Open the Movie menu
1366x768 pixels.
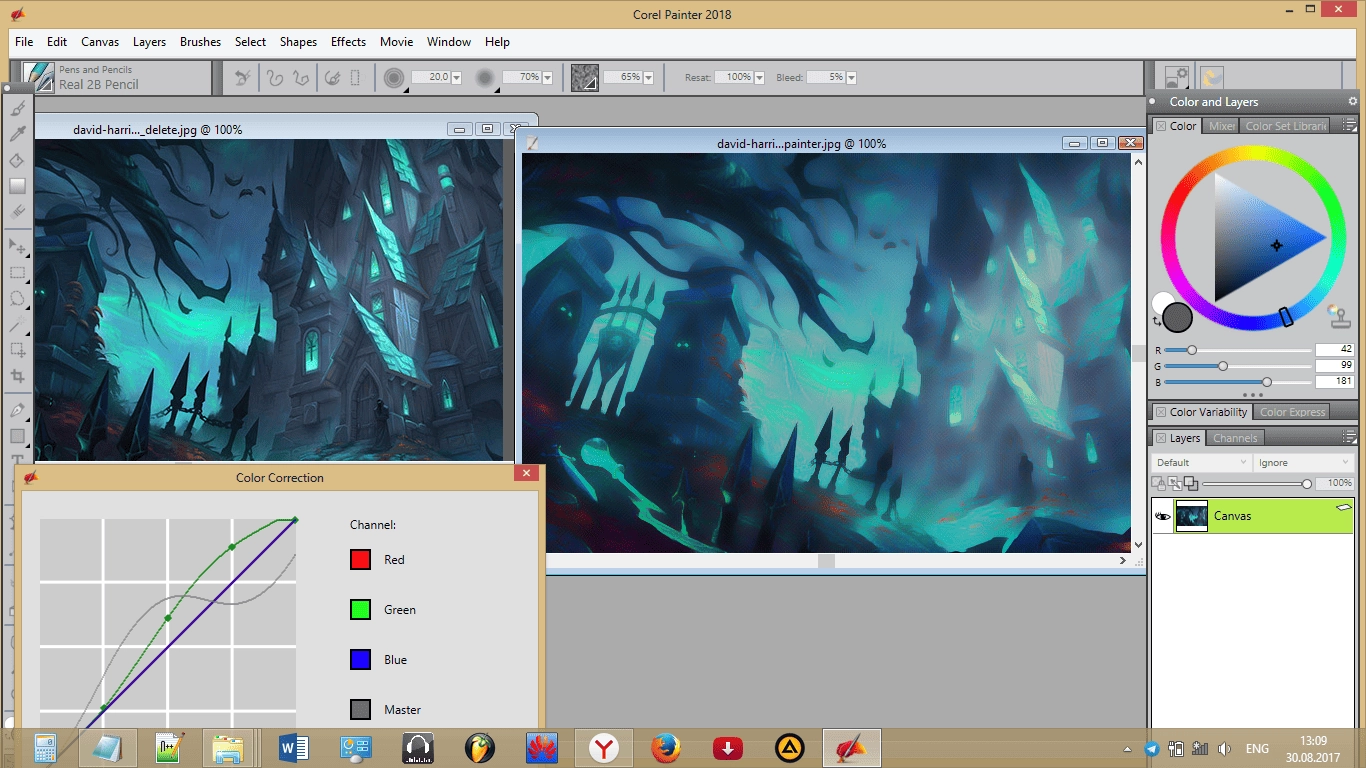(396, 42)
